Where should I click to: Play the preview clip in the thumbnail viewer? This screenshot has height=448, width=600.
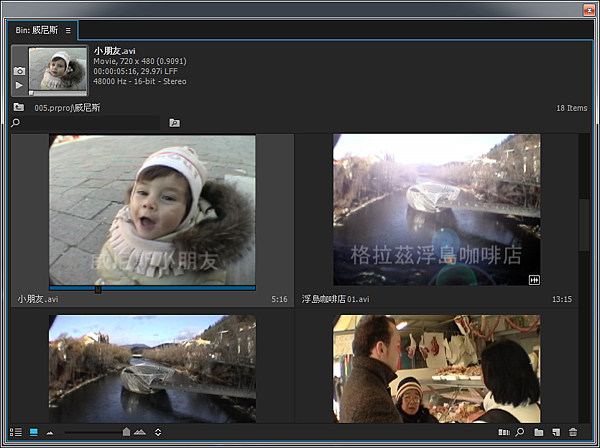(x=19, y=85)
